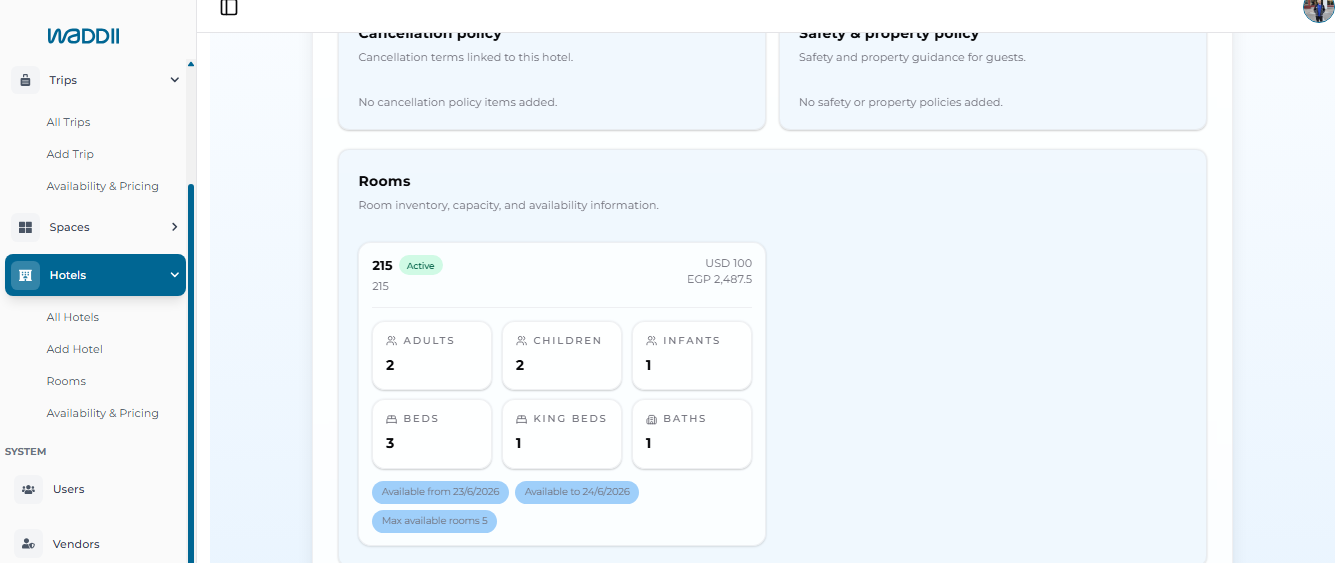Click the sidebar vertical scrollbar
Image resolution: width=1335 pixels, height=563 pixels.
click(x=191, y=374)
